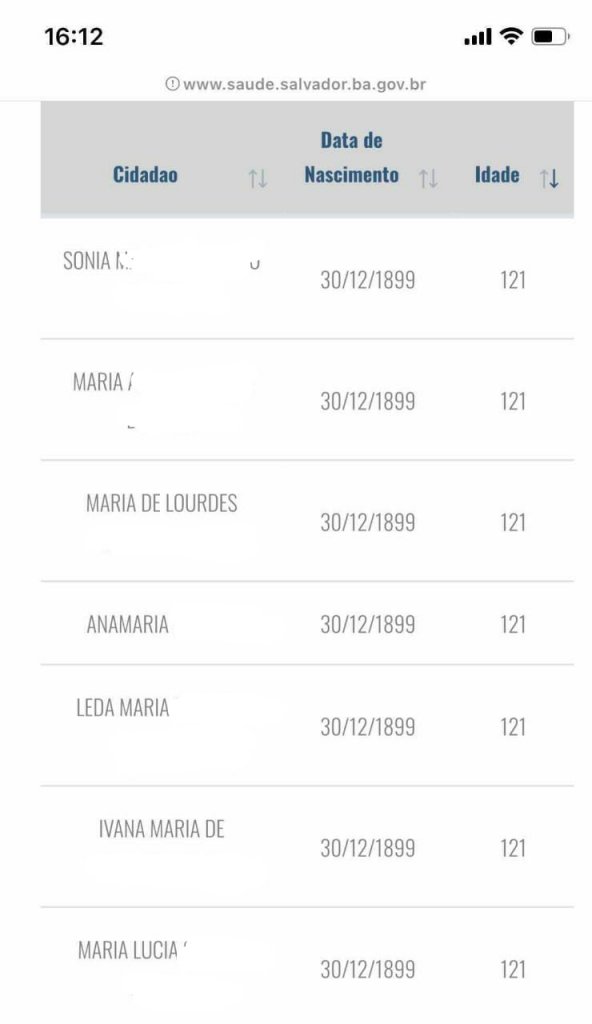Tap the battery status icon

tap(550, 37)
